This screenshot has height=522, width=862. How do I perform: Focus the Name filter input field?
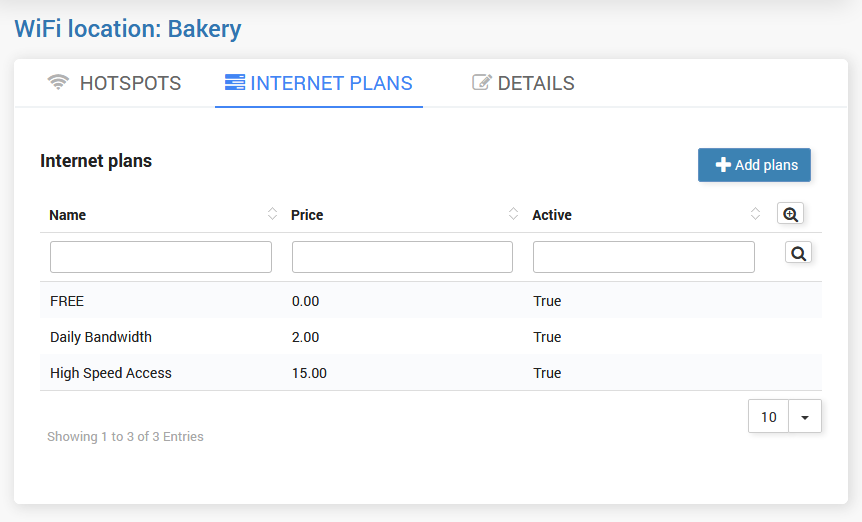click(161, 257)
